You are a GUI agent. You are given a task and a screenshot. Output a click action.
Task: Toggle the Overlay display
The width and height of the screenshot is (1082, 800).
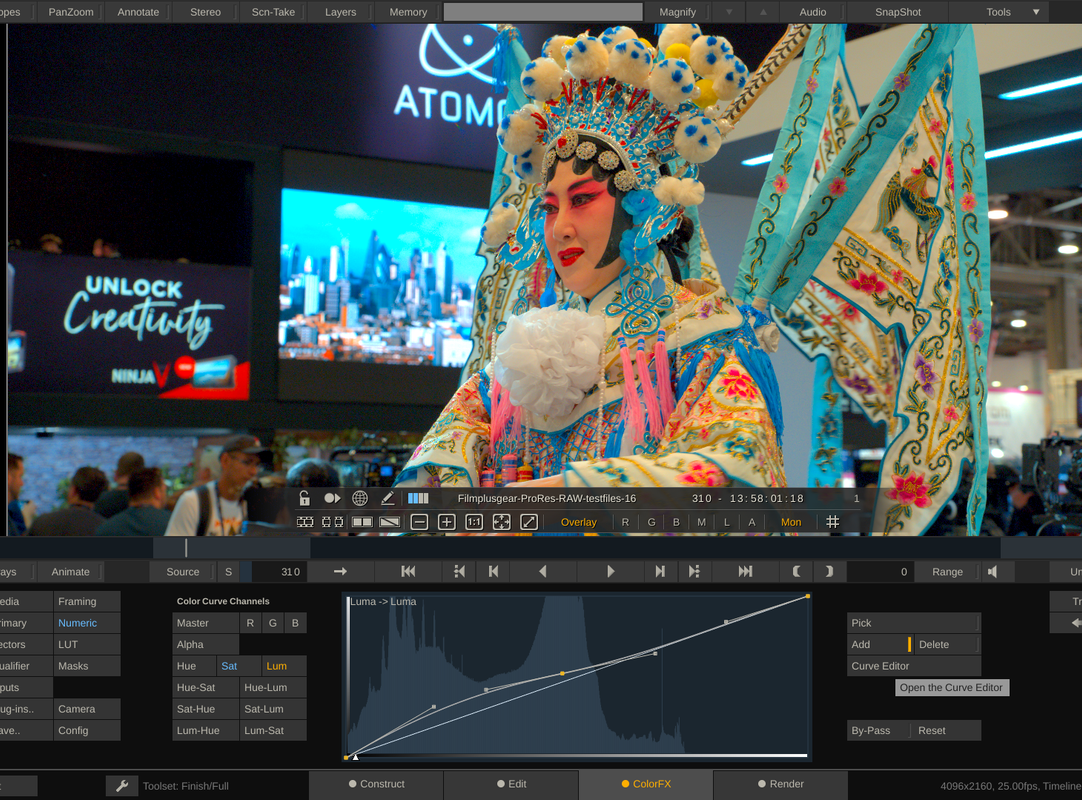click(x=578, y=523)
